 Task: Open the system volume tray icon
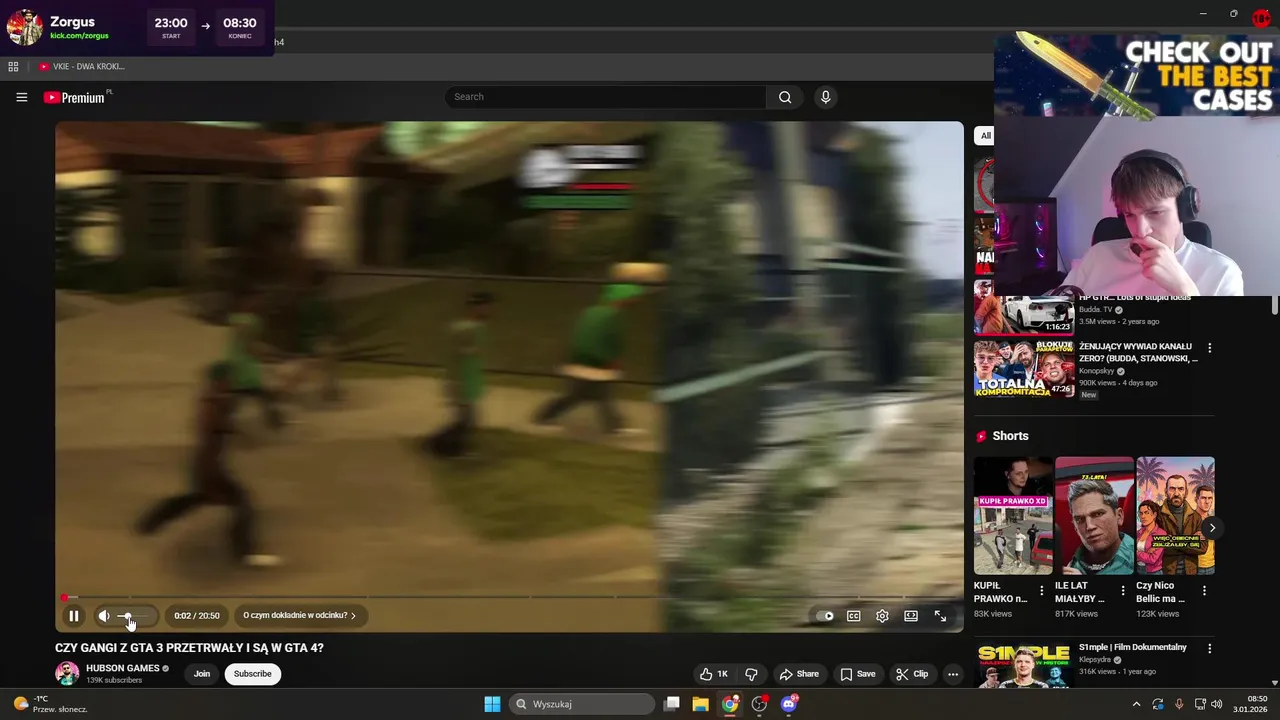tap(1217, 704)
